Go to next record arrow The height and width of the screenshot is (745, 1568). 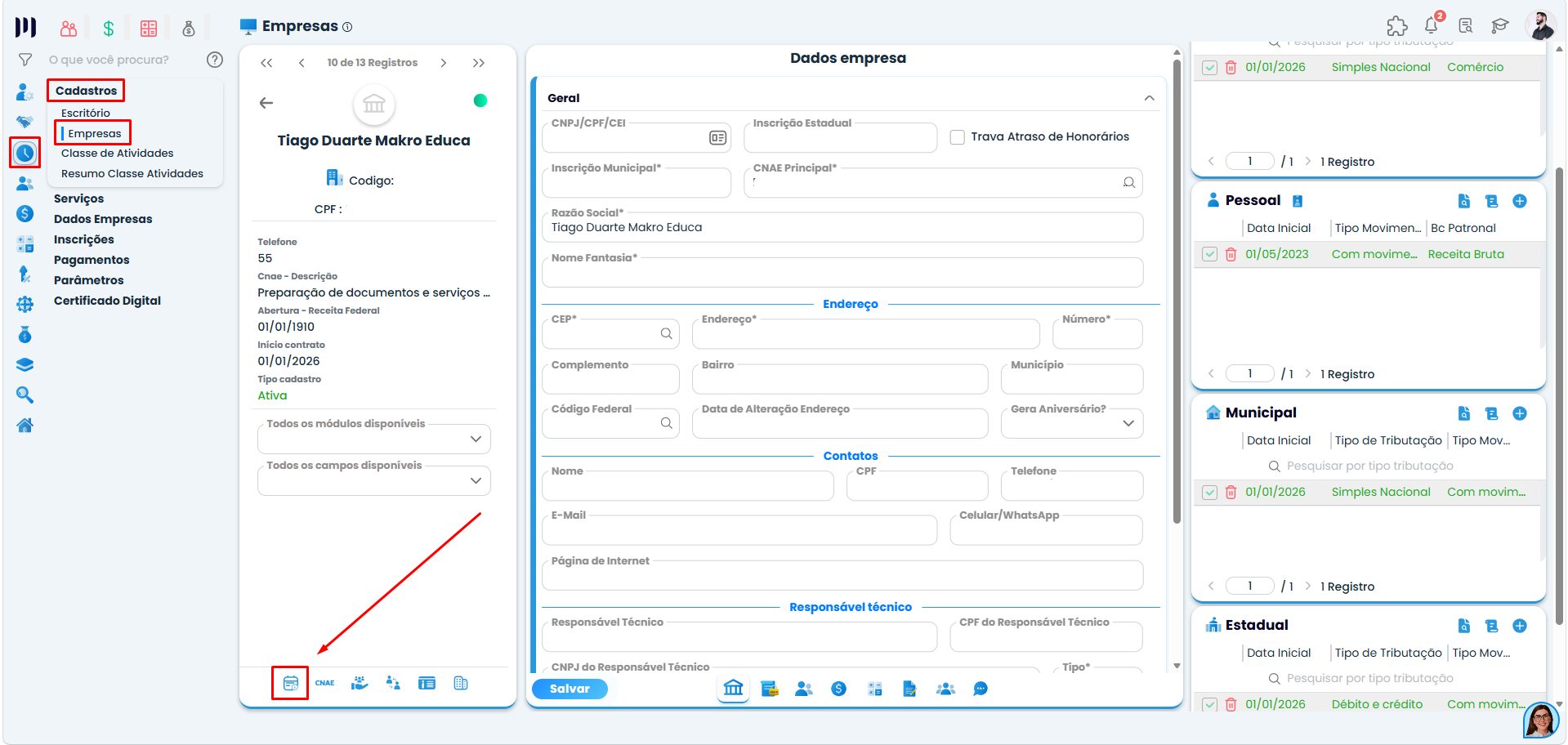click(444, 63)
